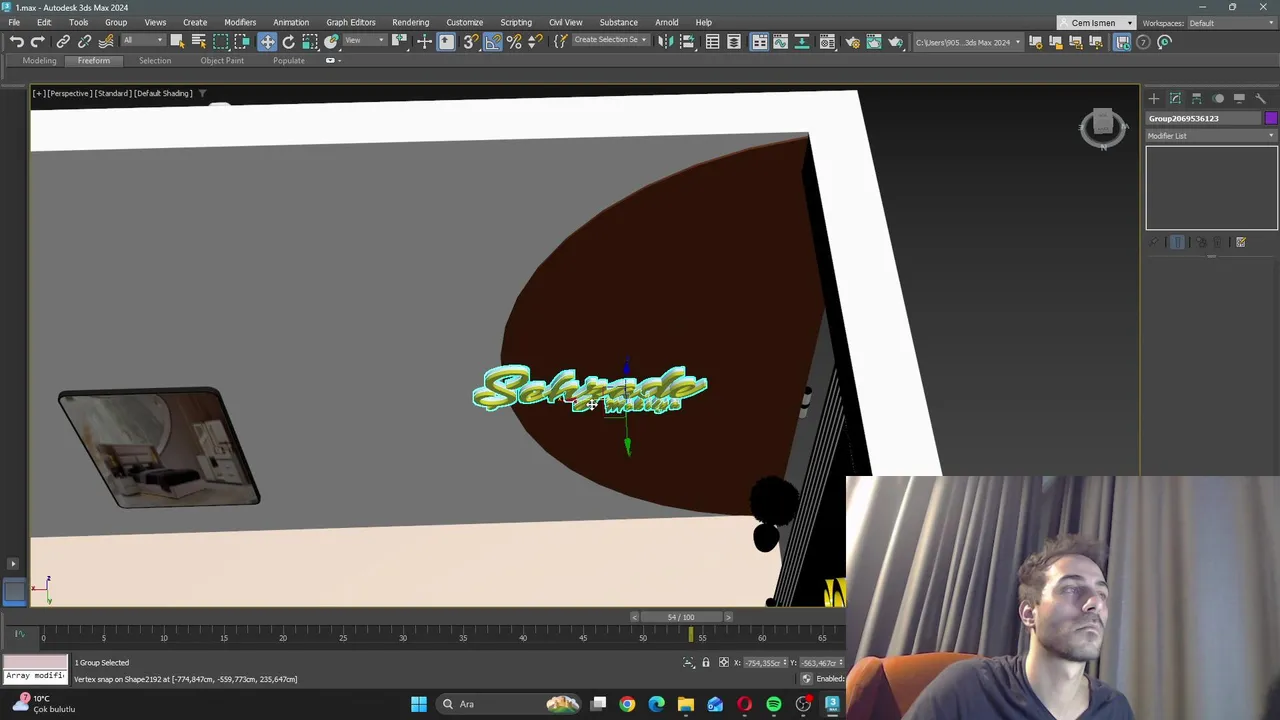The image size is (1280, 720).
Task: Open Schematic View from toolbar
Action: 801,41
